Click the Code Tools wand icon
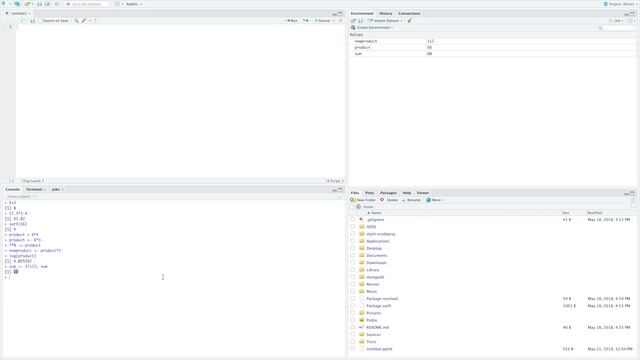The image size is (640, 360). click(84, 20)
